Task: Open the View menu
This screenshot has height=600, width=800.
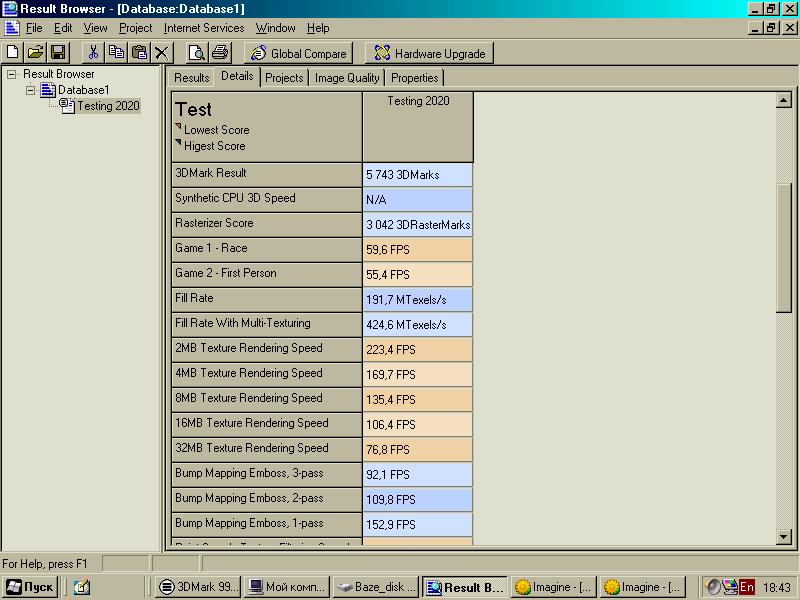Action: pyautogui.click(x=95, y=28)
